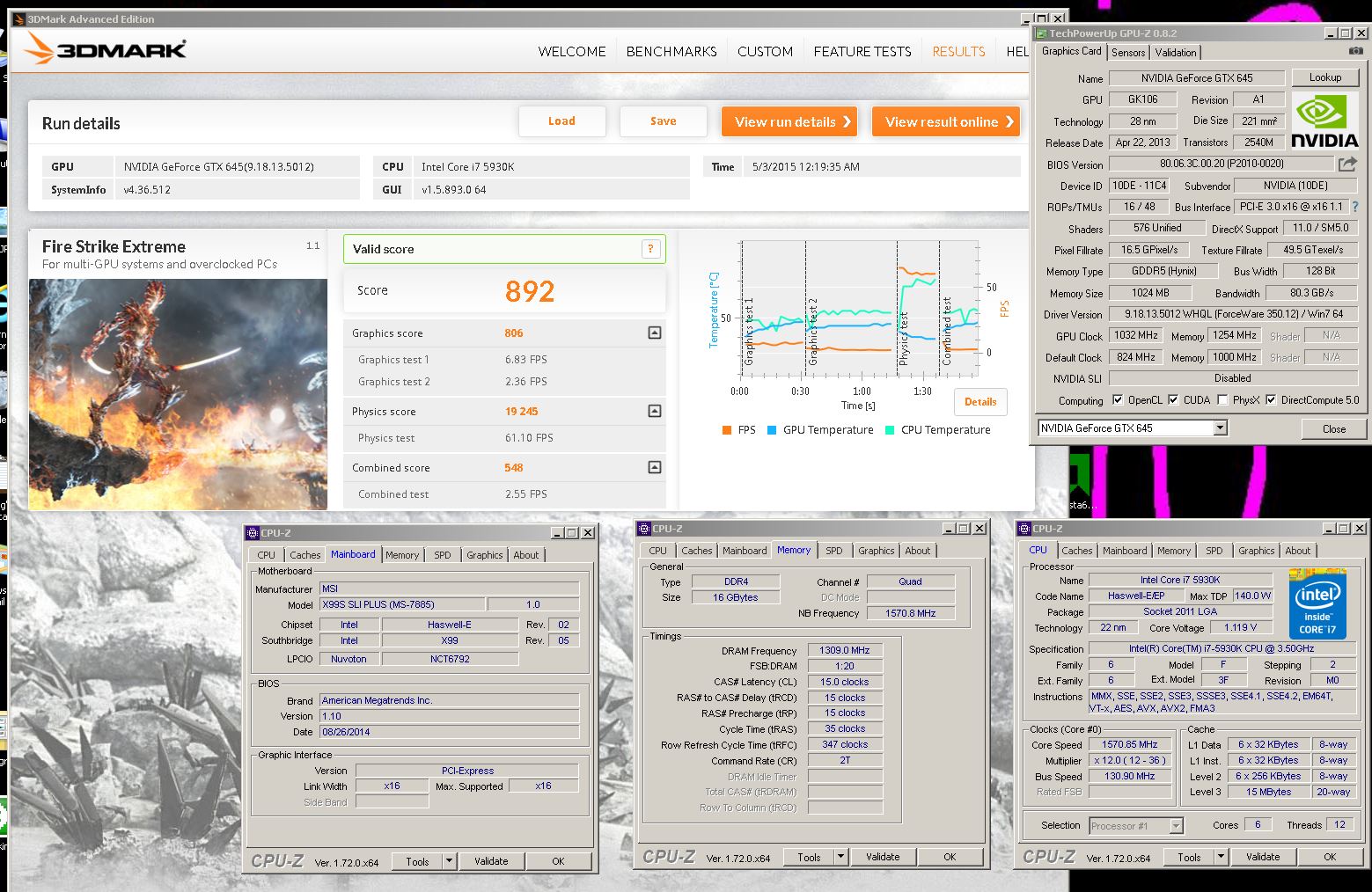The height and width of the screenshot is (892, 1372).
Task: Click the 892 score value
Action: pyautogui.click(x=530, y=291)
